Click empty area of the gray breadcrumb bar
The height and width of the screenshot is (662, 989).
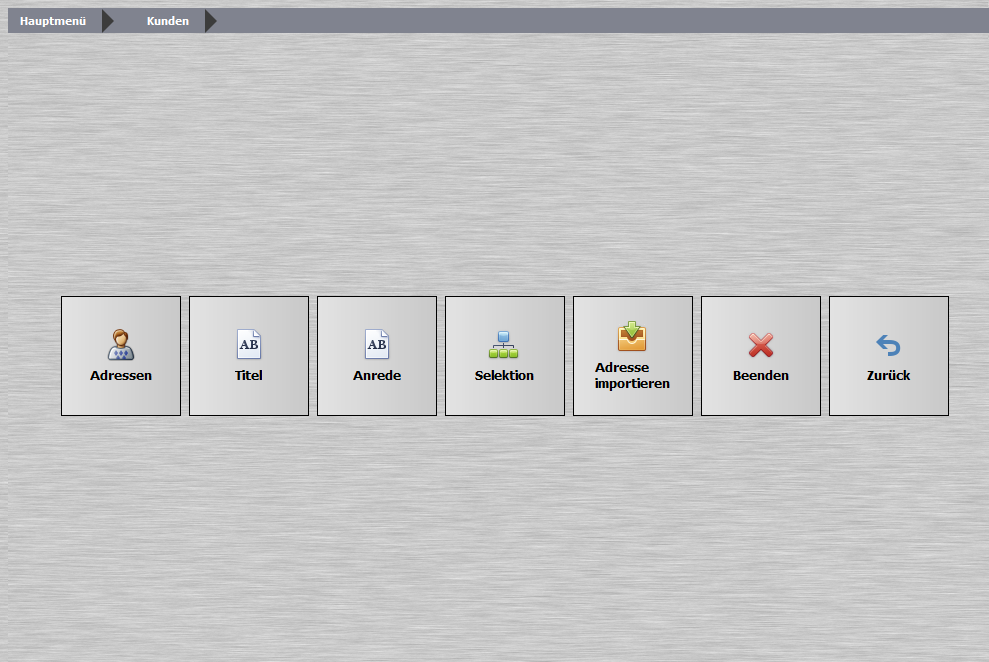click(600, 21)
